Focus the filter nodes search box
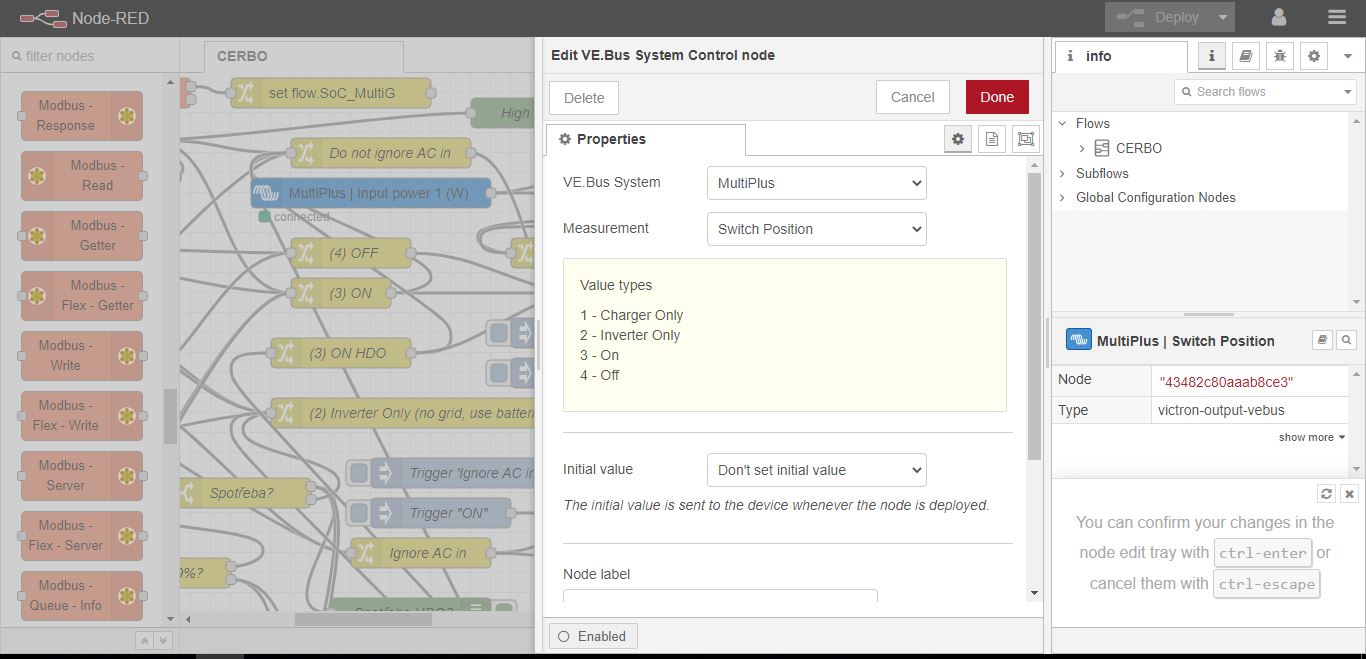This screenshot has height=659, width=1366. (90, 56)
